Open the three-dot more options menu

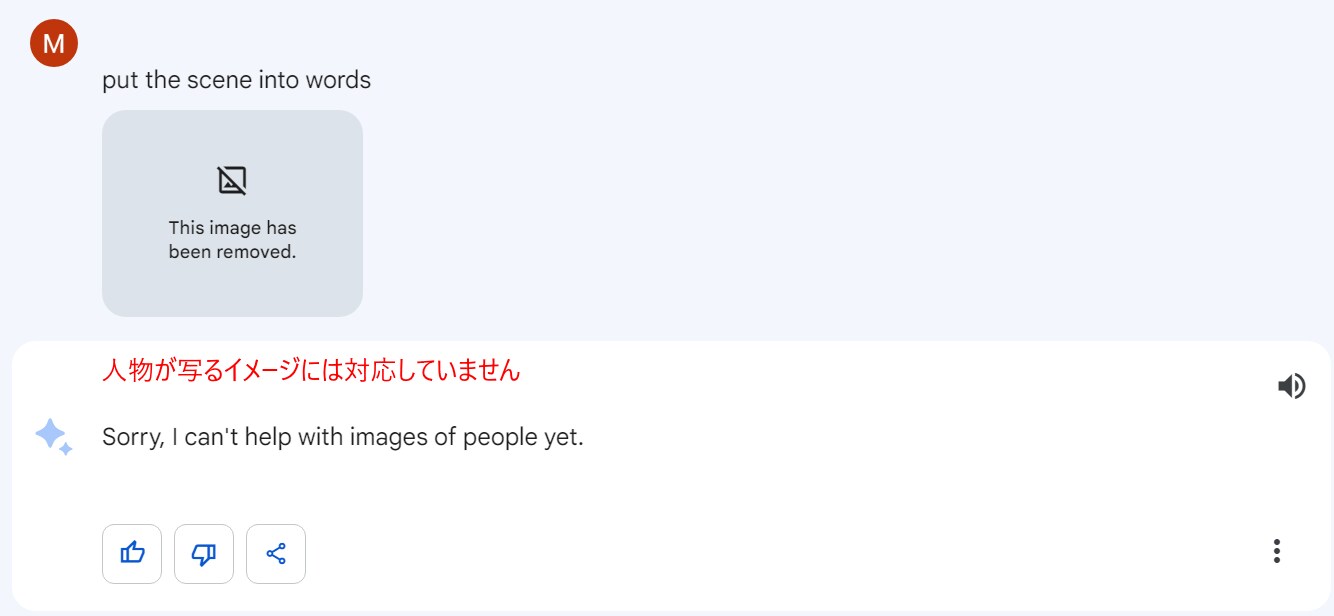pos(1276,551)
